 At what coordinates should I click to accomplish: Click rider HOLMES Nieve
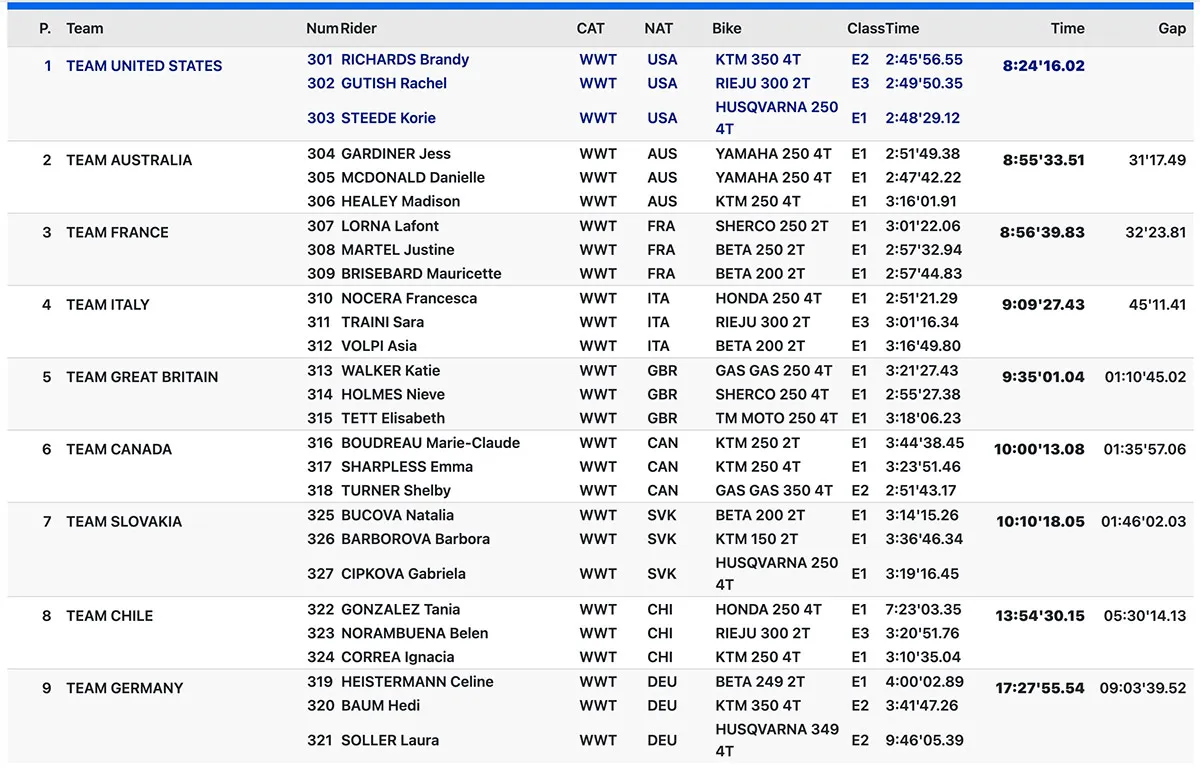pyautogui.click(x=393, y=395)
